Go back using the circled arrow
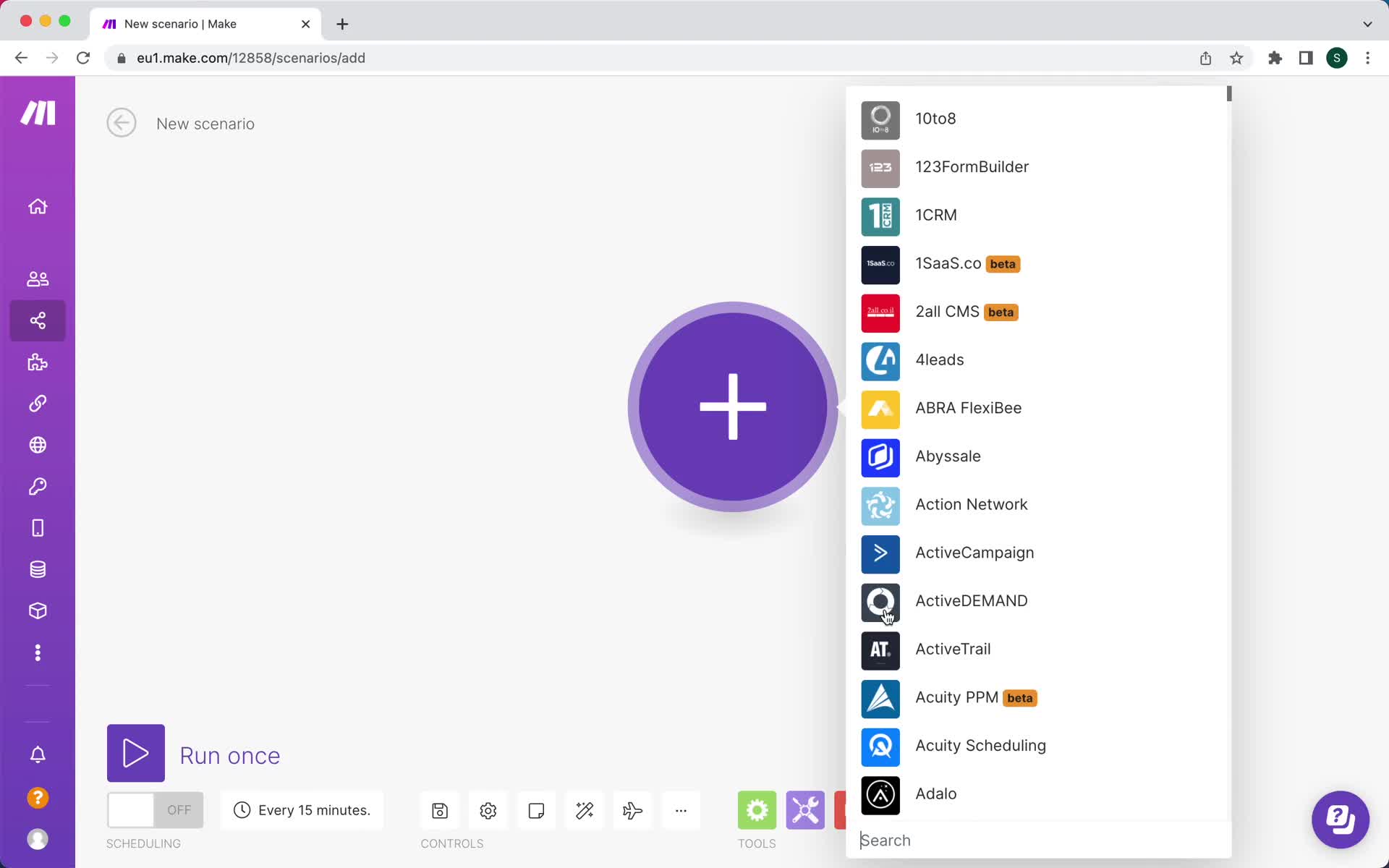Image resolution: width=1389 pixels, height=868 pixels. click(x=122, y=123)
